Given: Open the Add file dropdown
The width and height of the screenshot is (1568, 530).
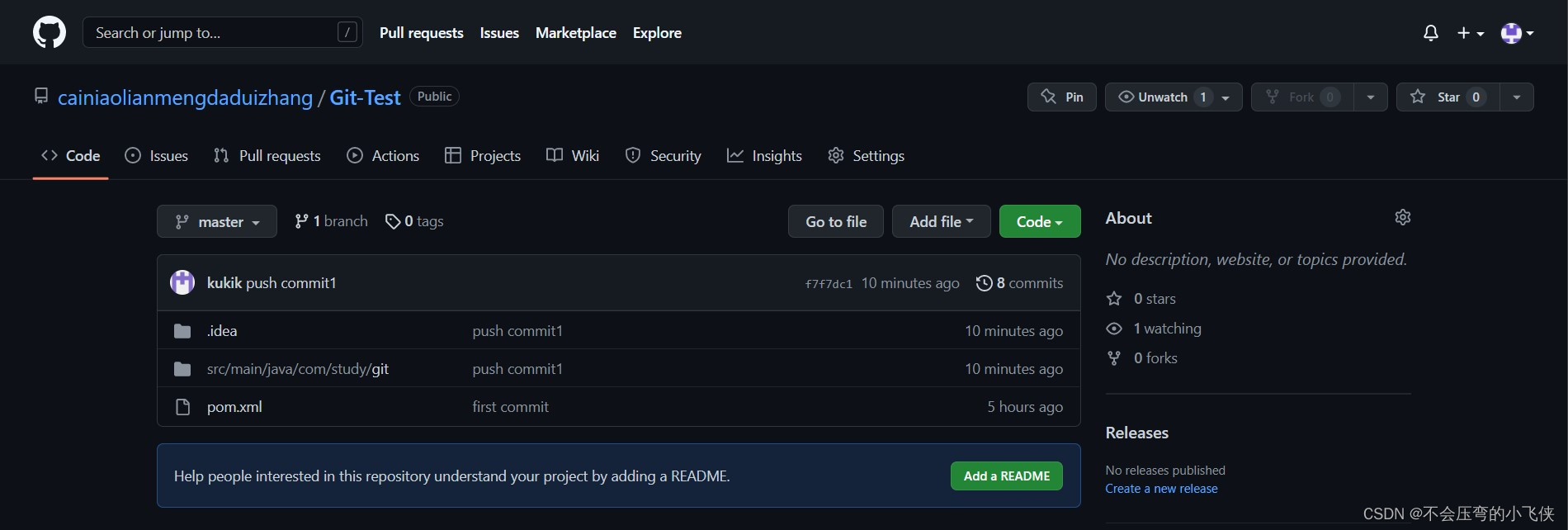Looking at the screenshot, I should click(x=942, y=221).
